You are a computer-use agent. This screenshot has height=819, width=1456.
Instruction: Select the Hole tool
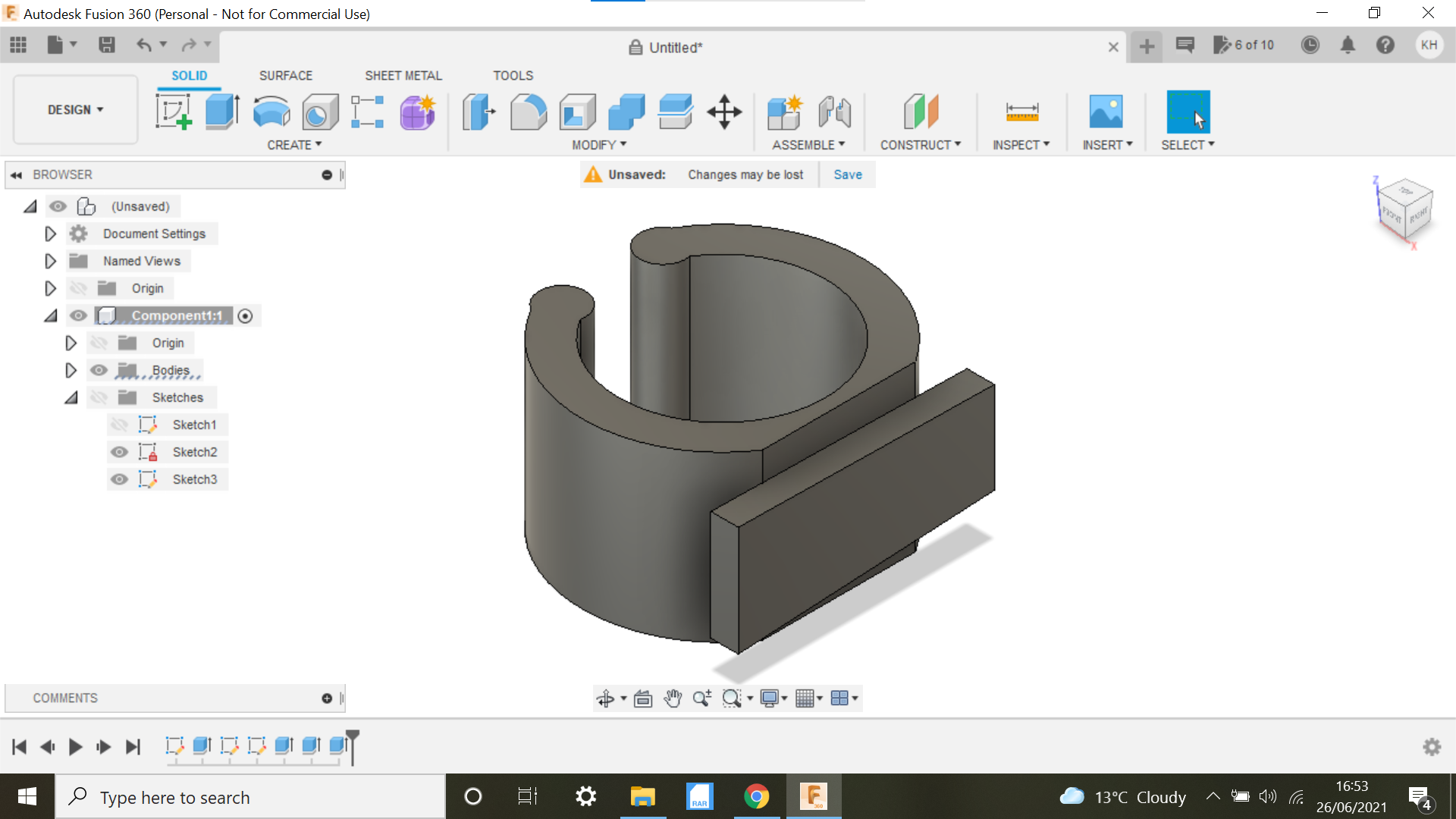319,112
